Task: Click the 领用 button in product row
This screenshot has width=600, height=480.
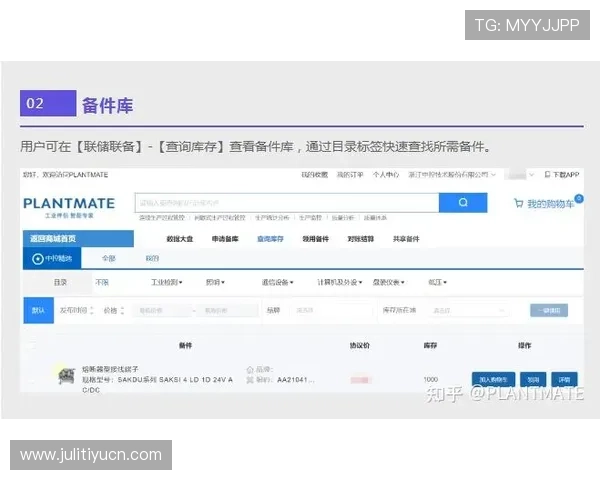Action: [533, 379]
